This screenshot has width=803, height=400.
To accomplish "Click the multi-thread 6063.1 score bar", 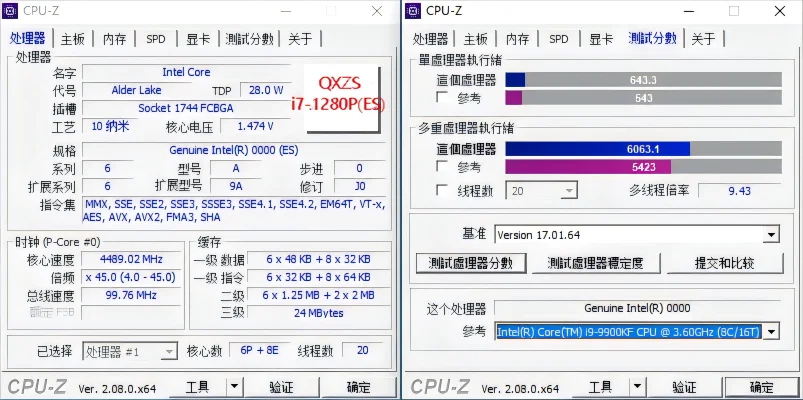I will [x=643, y=149].
